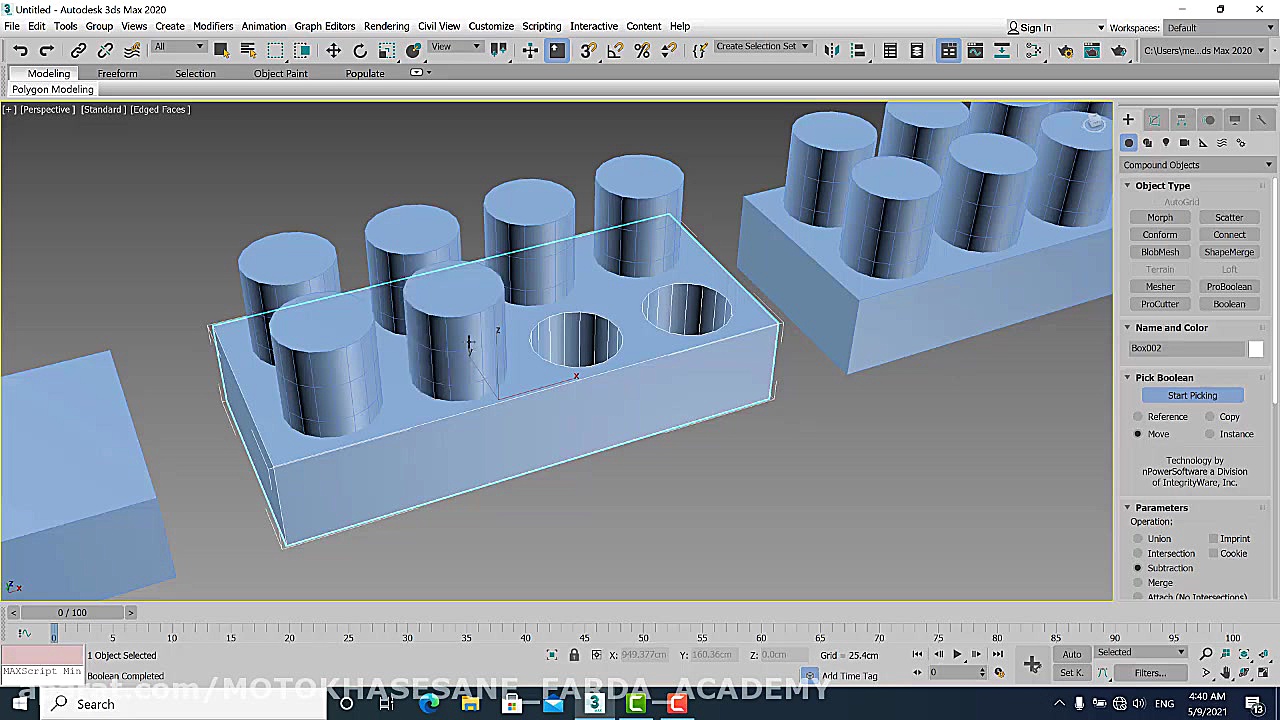Switch to Lights category icon
1280x720 pixels.
click(1166, 143)
